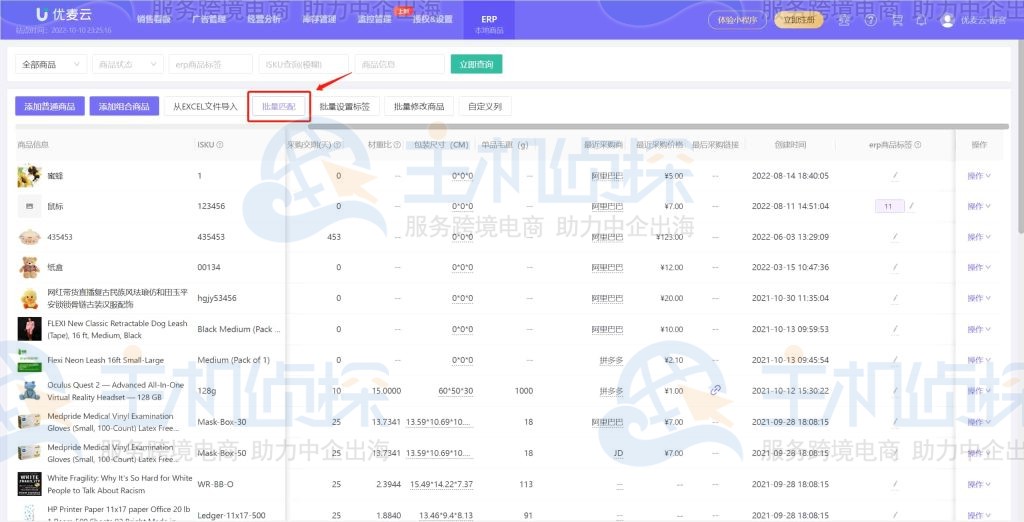Open 操作 dropdown for the 纸盒 row
Viewport: 1024px width, 522px height.
pyautogui.click(x=978, y=268)
